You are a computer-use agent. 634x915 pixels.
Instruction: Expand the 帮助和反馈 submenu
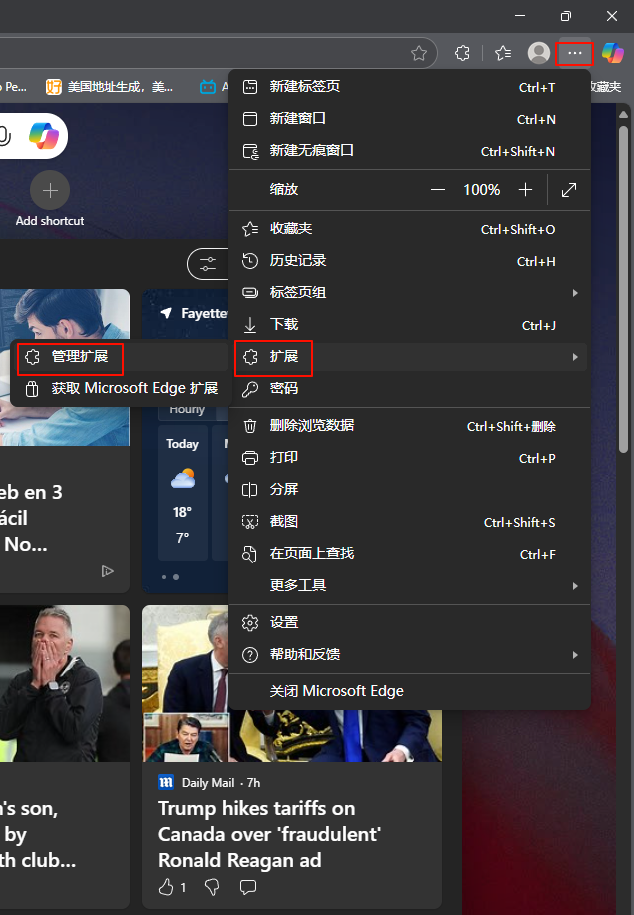tap(575, 654)
